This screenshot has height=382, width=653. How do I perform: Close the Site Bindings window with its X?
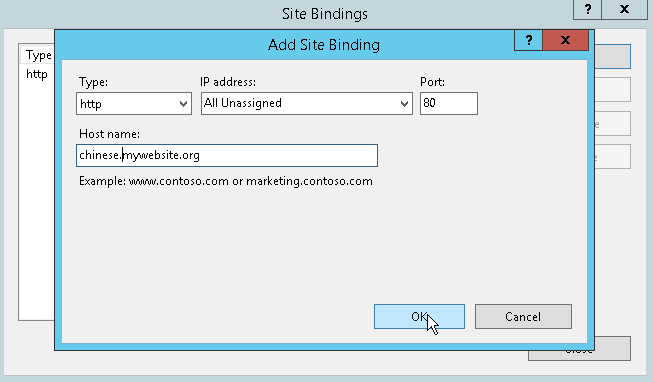coord(624,9)
